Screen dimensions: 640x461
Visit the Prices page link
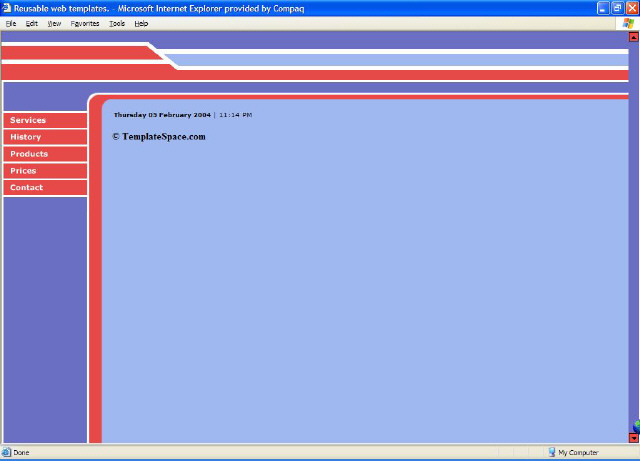[x=24, y=171]
